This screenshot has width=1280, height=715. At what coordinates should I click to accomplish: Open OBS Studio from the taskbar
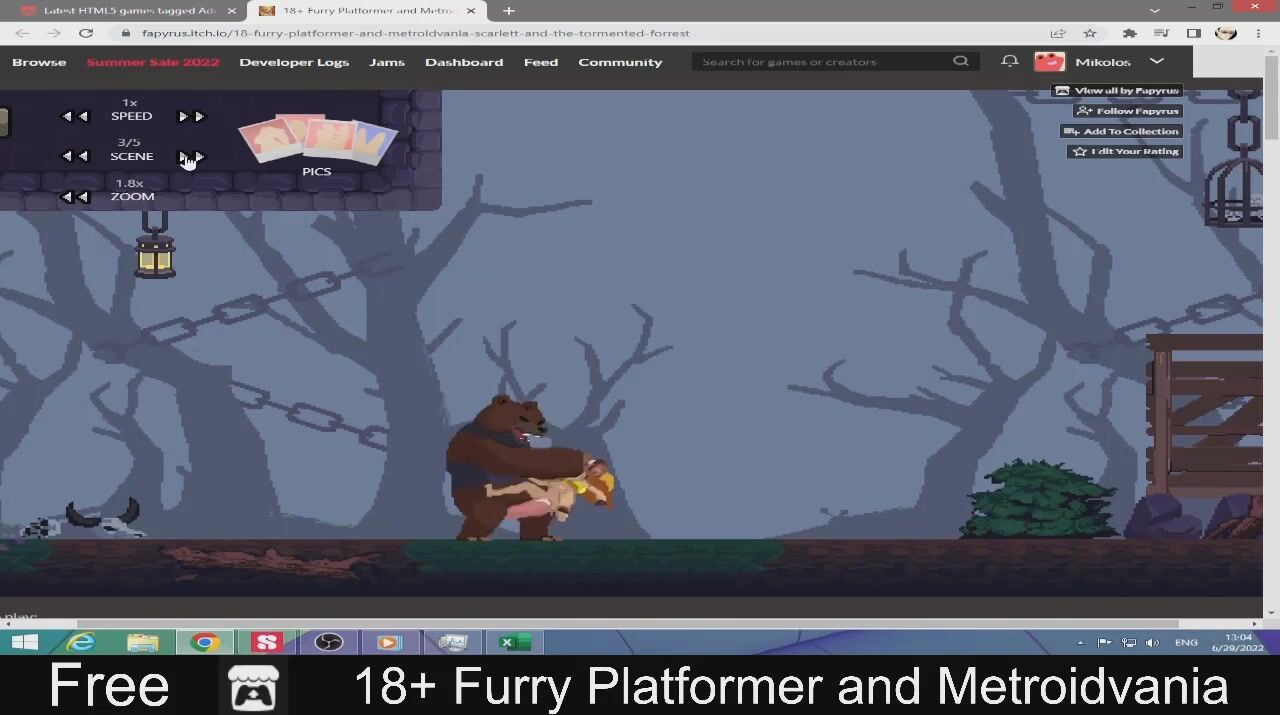(x=328, y=642)
